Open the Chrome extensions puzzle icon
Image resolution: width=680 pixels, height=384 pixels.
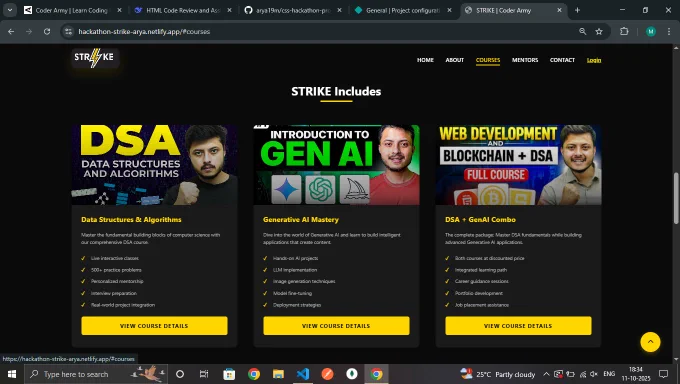point(624,31)
